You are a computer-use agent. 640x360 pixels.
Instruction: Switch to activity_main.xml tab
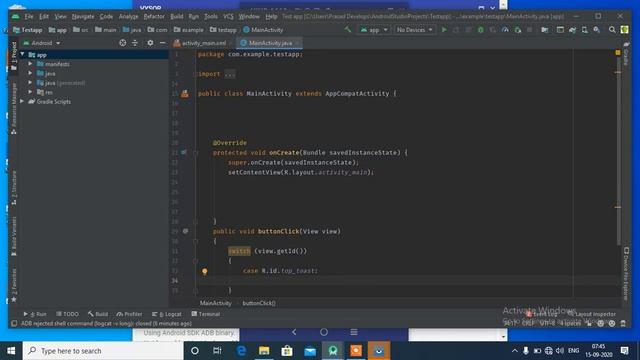tap(203, 43)
